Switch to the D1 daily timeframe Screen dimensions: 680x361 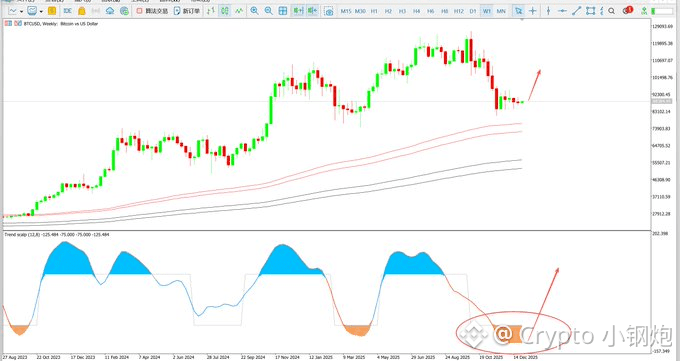pos(473,11)
